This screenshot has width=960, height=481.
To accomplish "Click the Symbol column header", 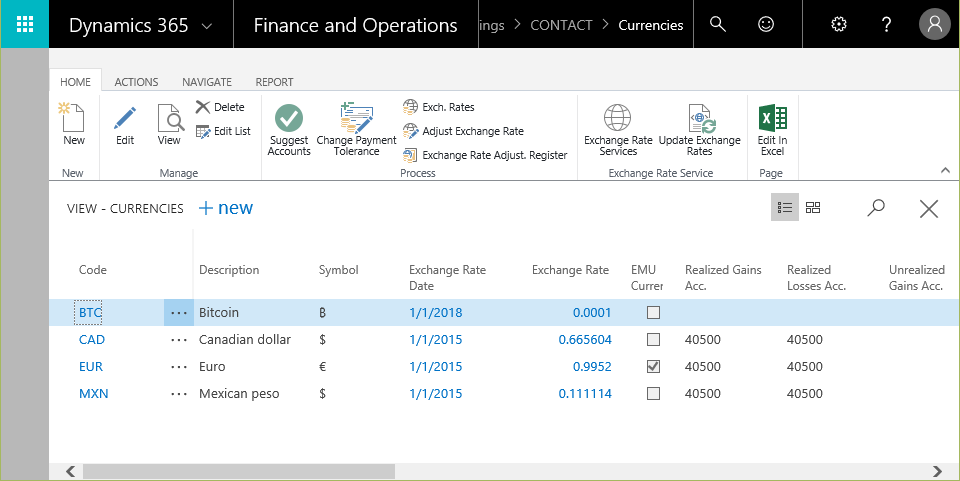I will pyautogui.click(x=339, y=270).
